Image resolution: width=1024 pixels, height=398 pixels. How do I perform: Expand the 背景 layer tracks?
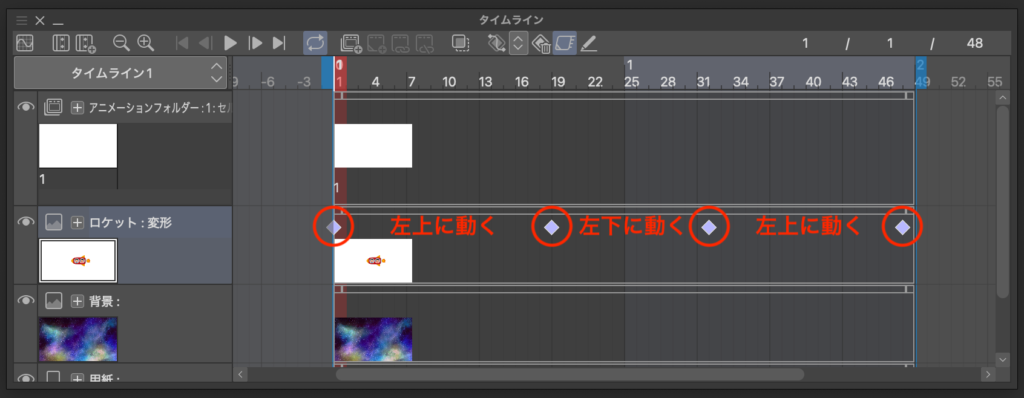click(x=77, y=301)
